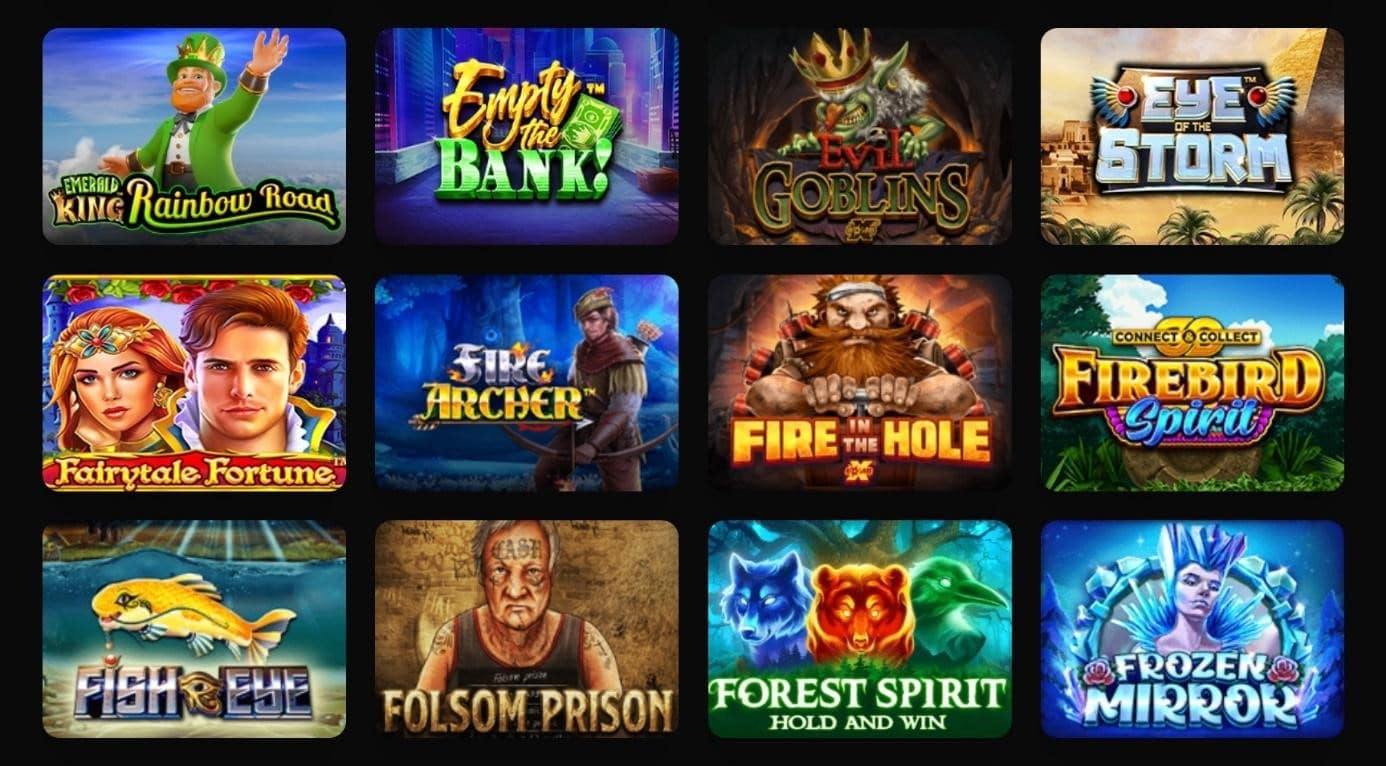Select the Evil Goblins game tile
Image resolution: width=1386 pixels, height=766 pixels.
click(x=860, y=136)
